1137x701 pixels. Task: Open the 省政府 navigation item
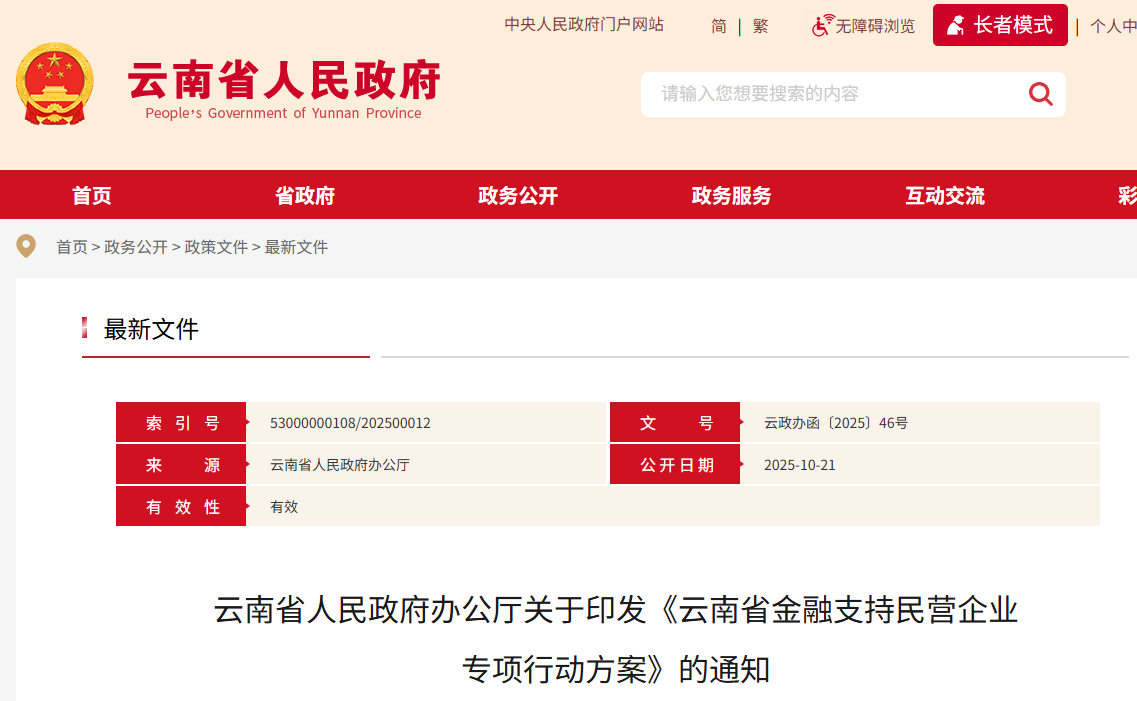point(305,196)
